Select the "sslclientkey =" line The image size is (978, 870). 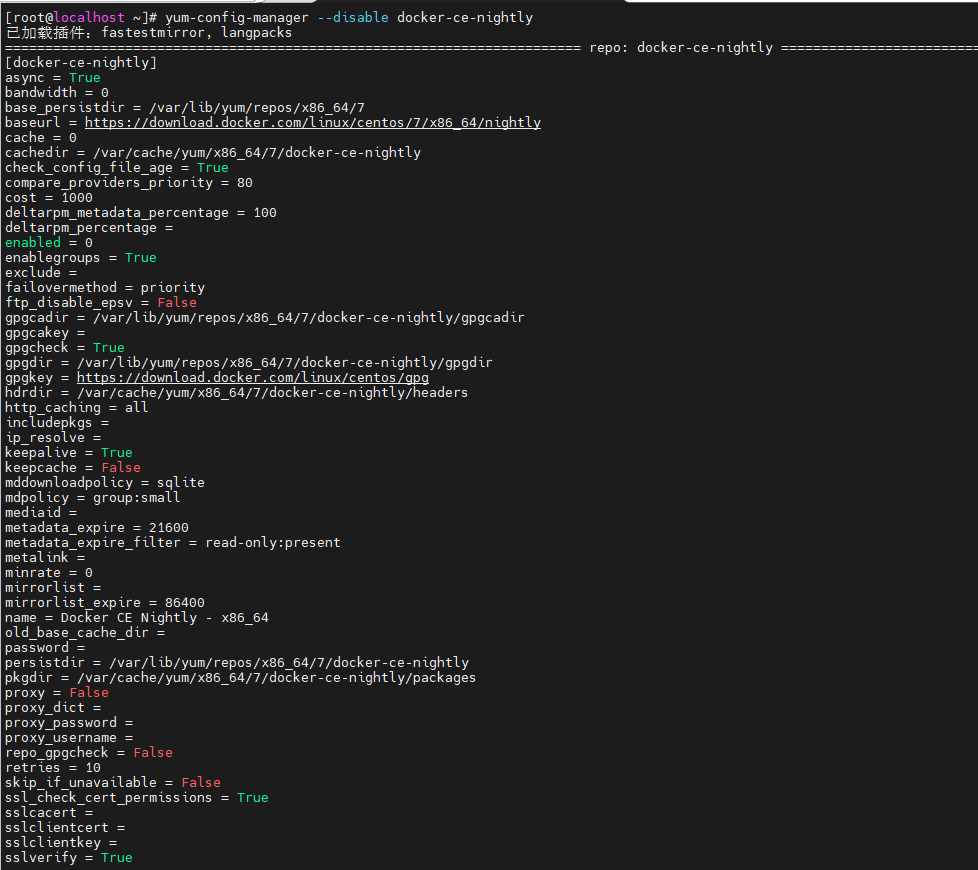(61, 843)
